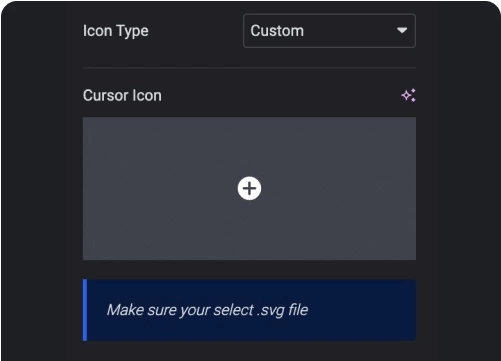Click the Icon Type label

coord(116,31)
